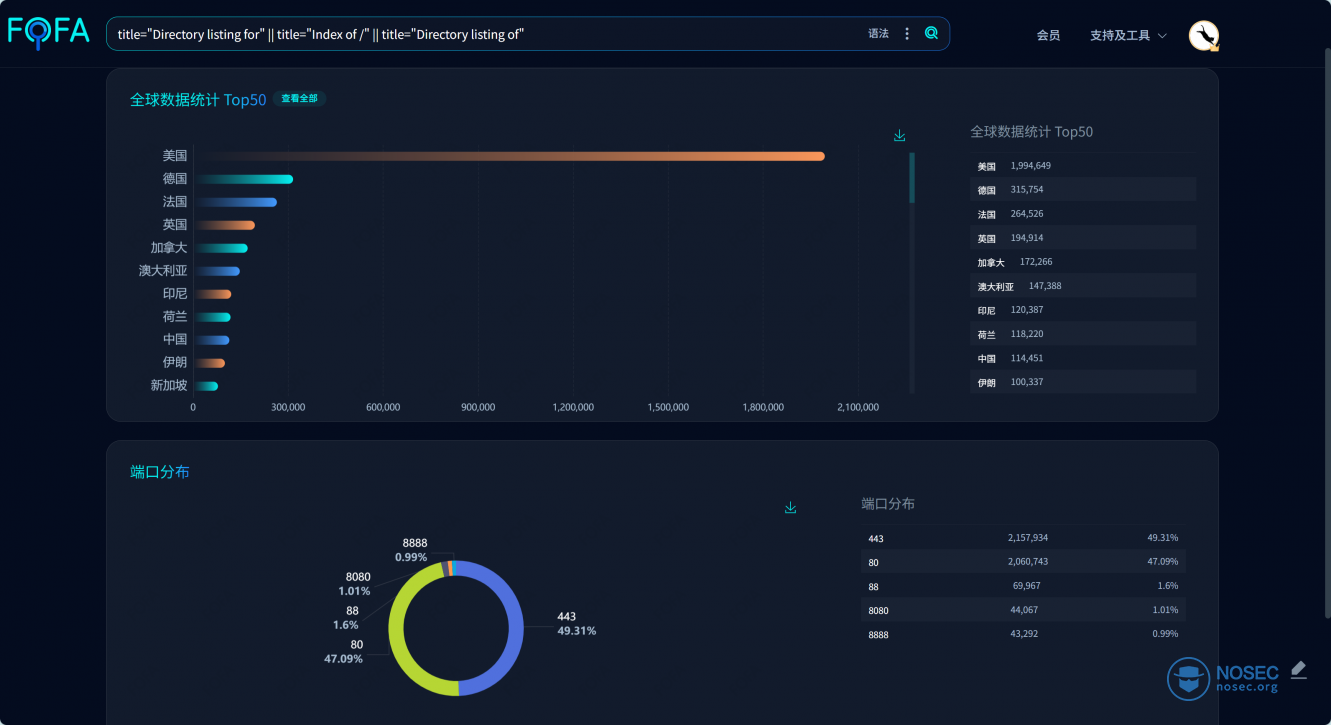
Task: Open the user avatar profile
Action: point(1204,35)
